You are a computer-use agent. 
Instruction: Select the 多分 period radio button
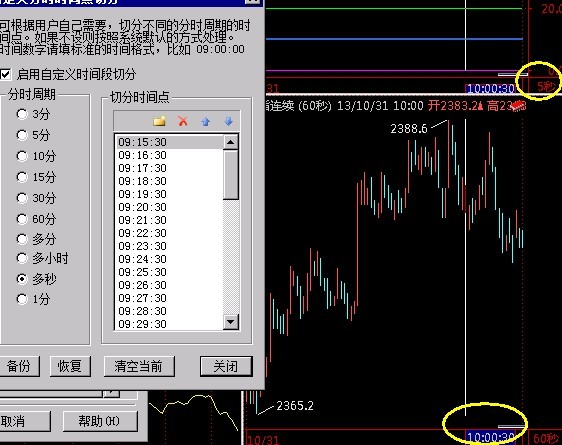click(22, 239)
